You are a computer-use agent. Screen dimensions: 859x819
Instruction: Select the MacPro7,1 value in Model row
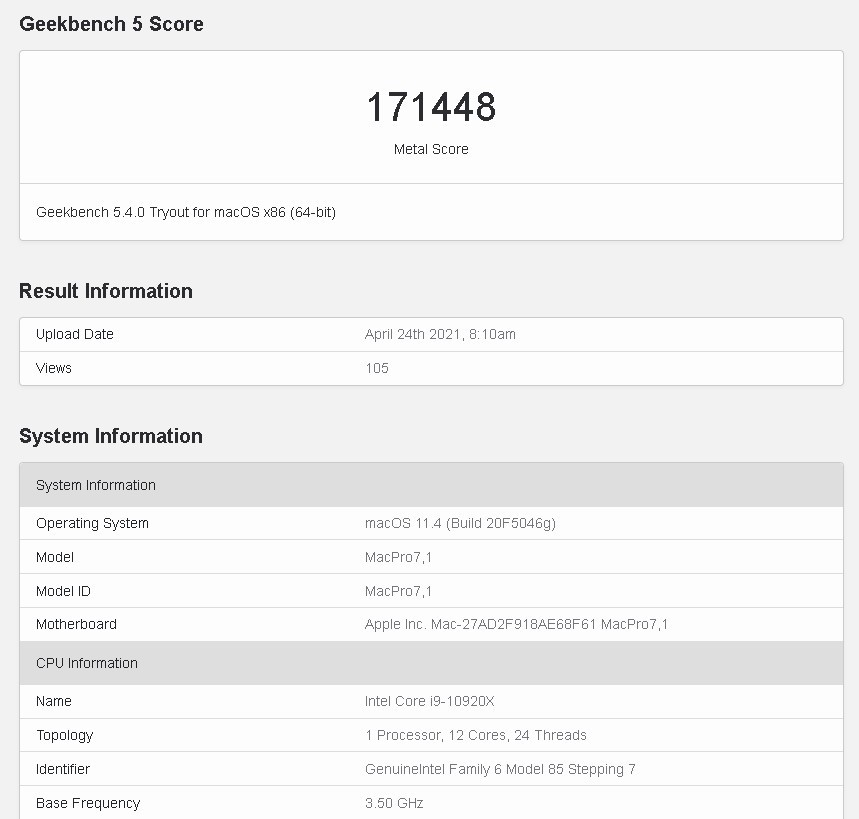pos(398,557)
